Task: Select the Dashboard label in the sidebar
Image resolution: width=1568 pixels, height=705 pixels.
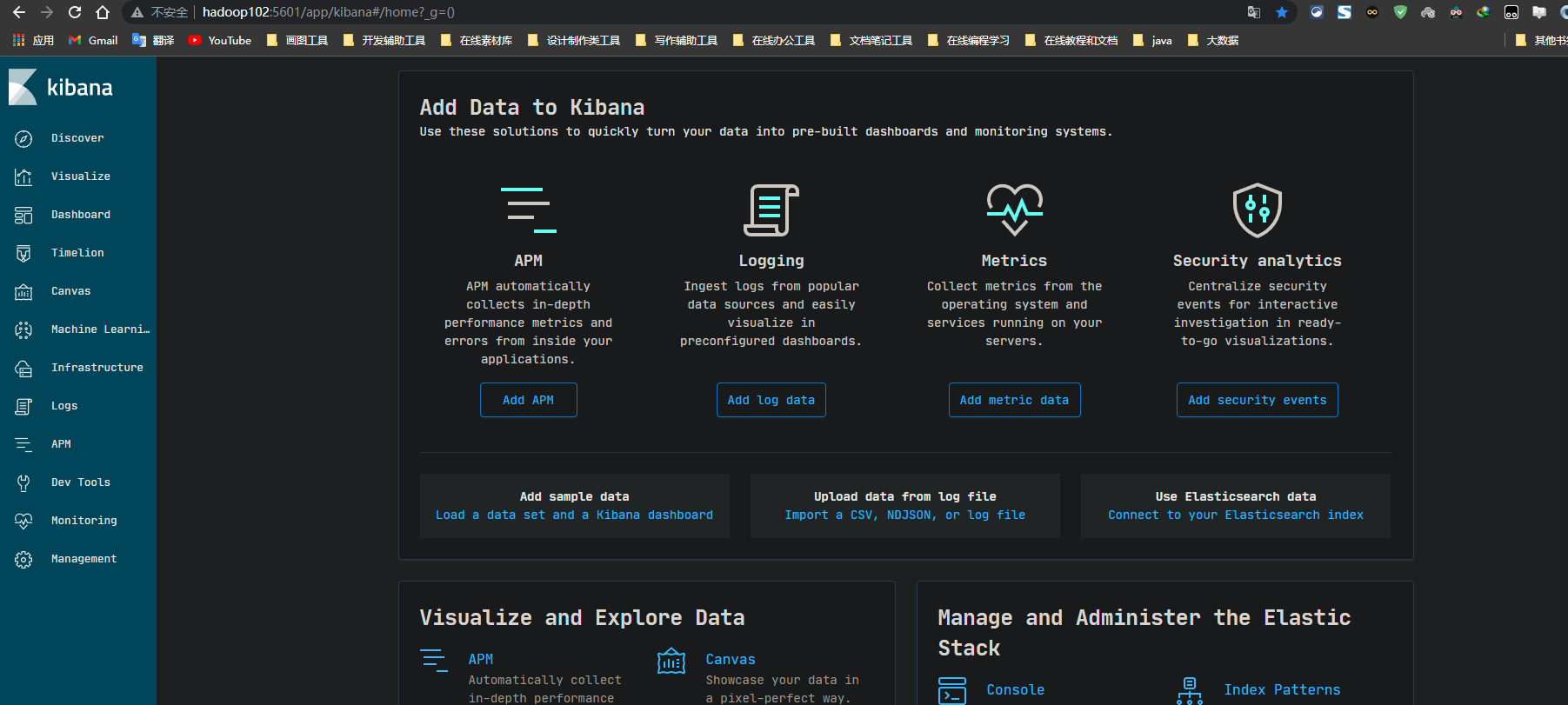Action: [81, 215]
